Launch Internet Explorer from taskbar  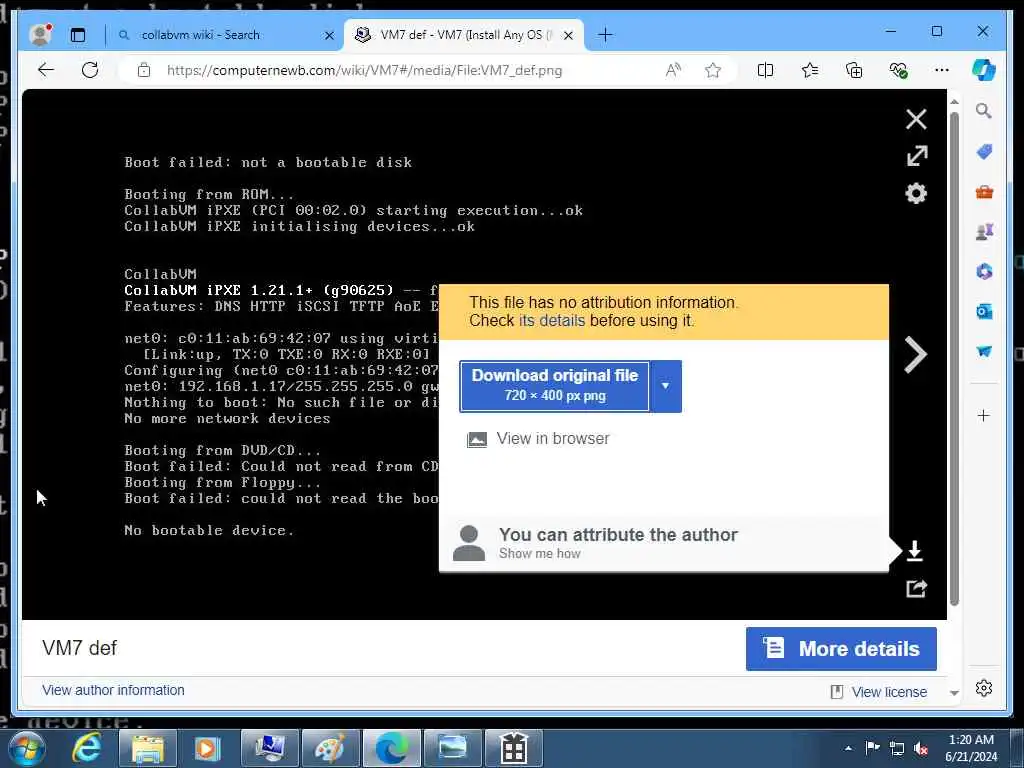coord(86,748)
